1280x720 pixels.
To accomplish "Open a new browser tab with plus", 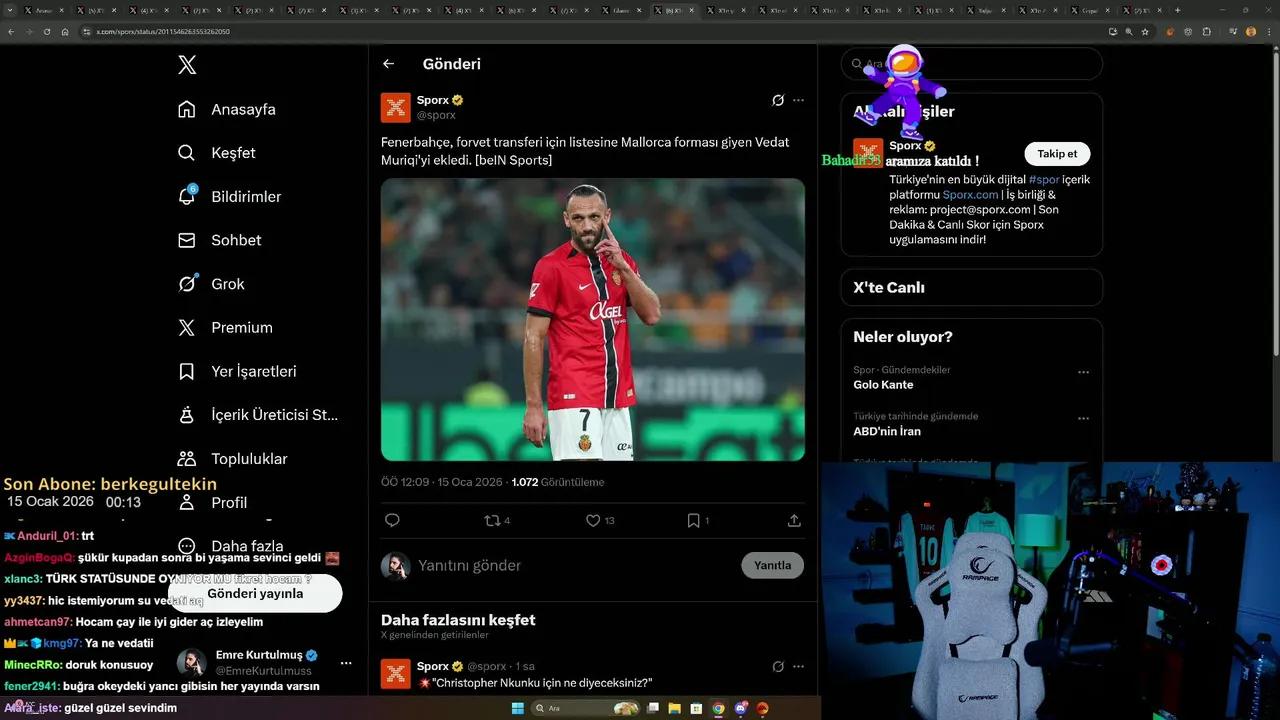I will click(x=1177, y=10).
